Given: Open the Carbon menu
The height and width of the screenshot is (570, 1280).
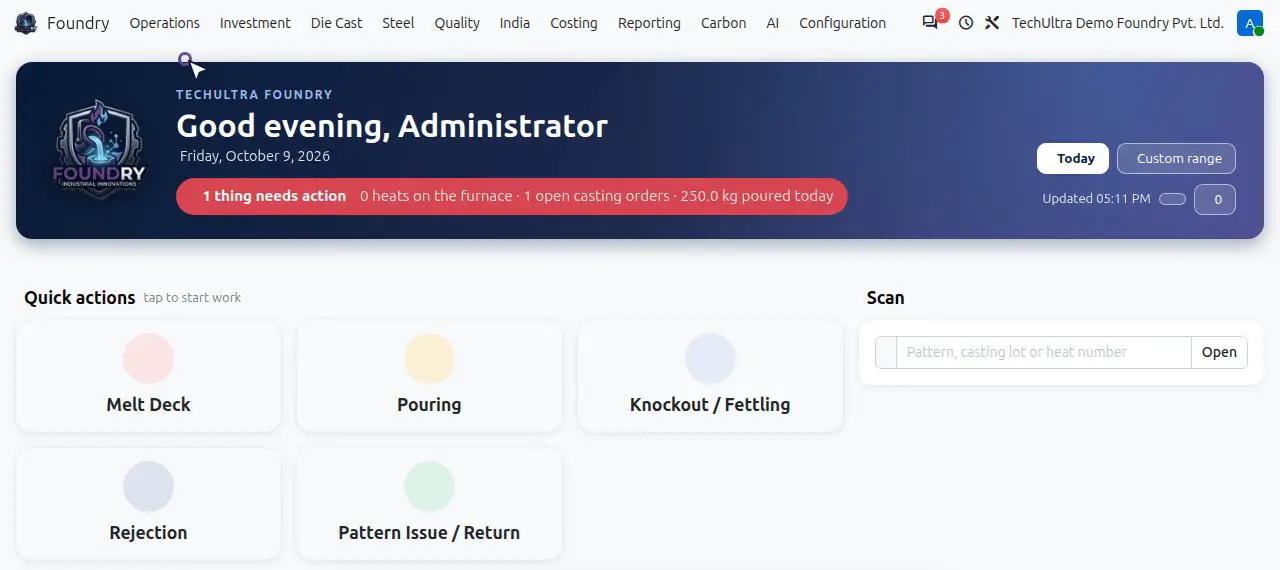Looking at the screenshot, I should 724,22.
